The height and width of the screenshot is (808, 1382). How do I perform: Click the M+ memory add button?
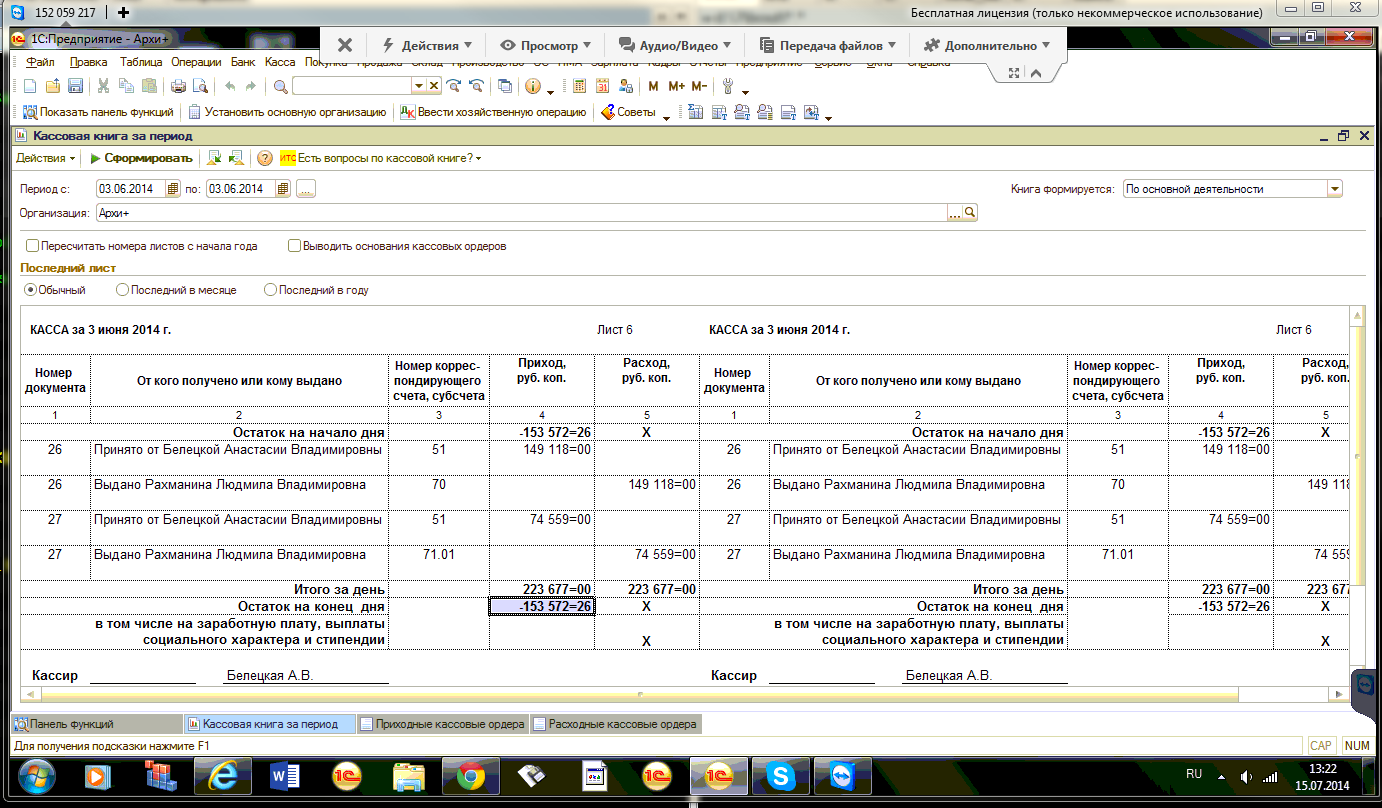(677, 86)
